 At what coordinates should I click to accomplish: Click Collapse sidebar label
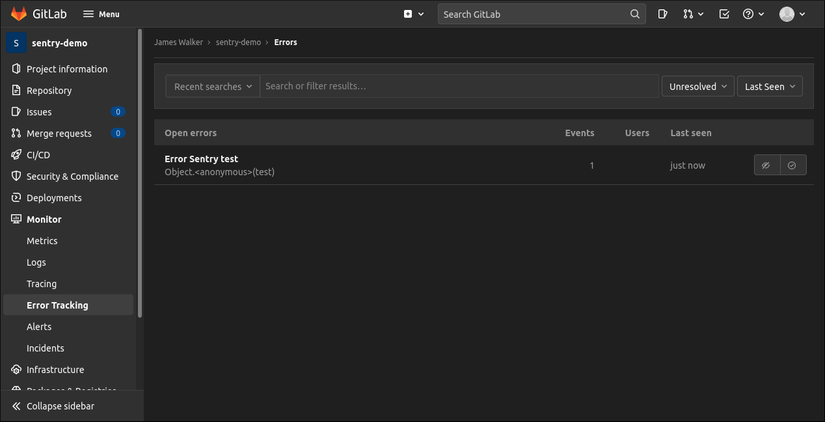[x=61, y=406]
